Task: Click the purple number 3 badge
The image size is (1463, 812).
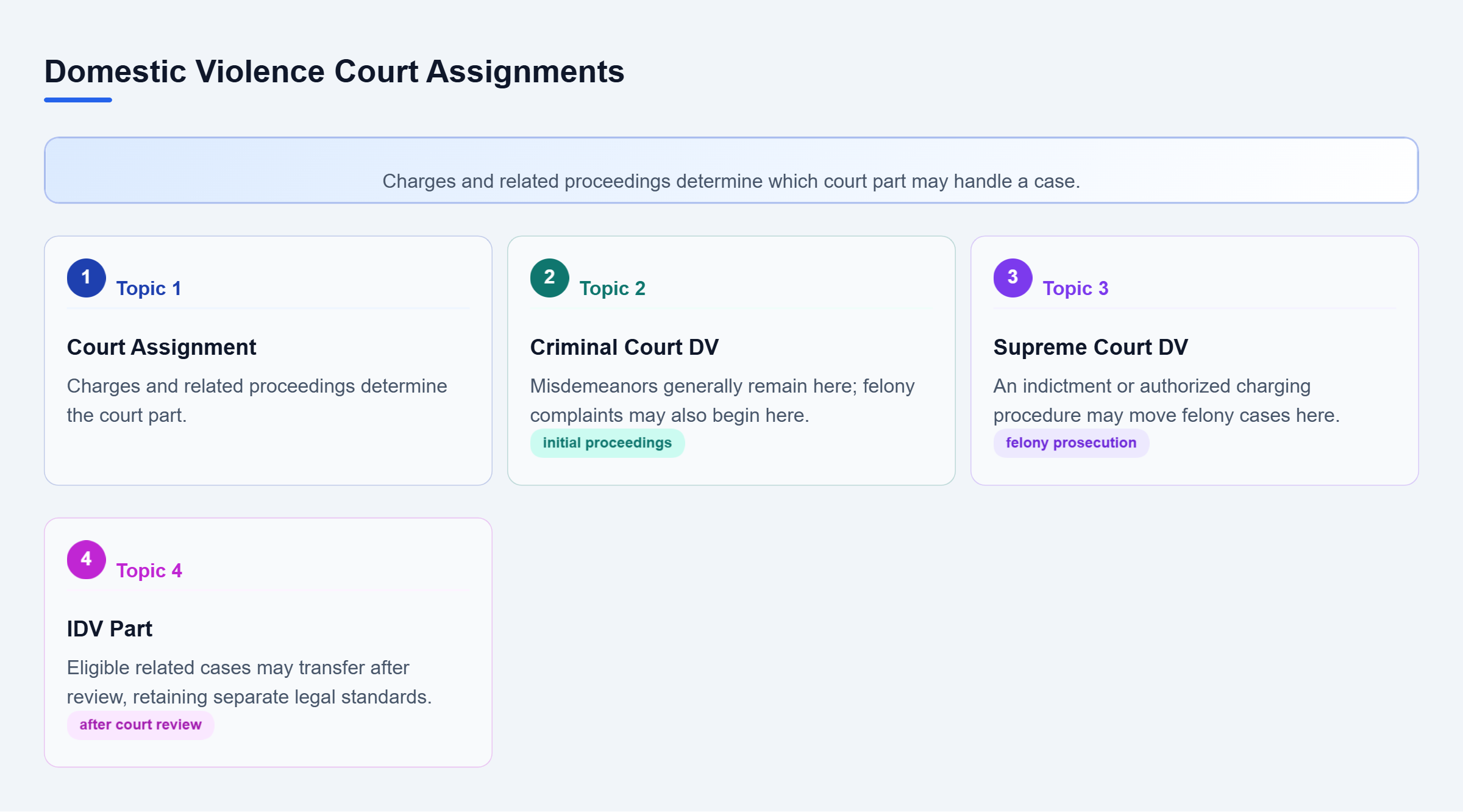Action: pyautogui.click(x=1013, y=278)
